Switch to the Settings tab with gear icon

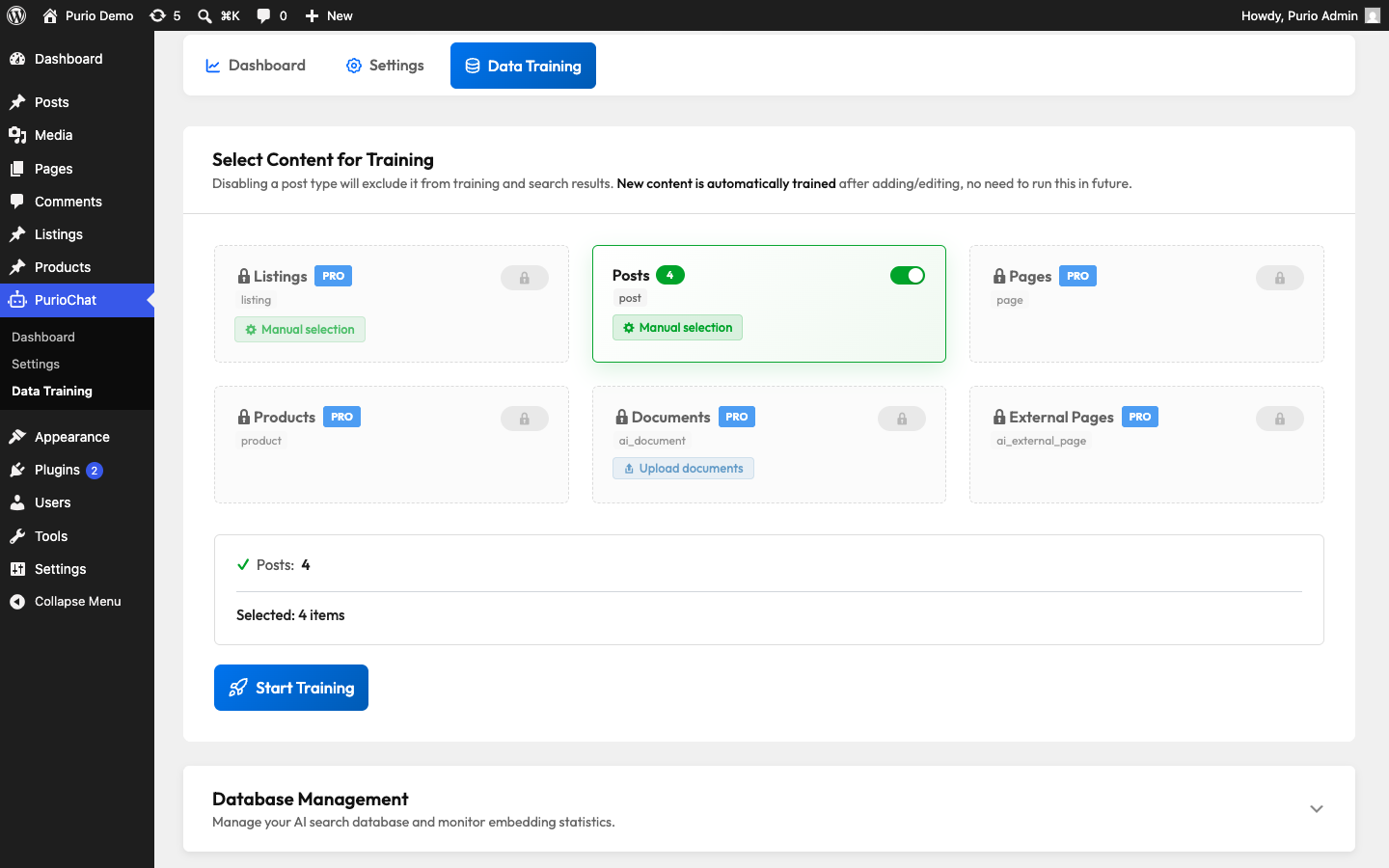click(x=385, y=66)
